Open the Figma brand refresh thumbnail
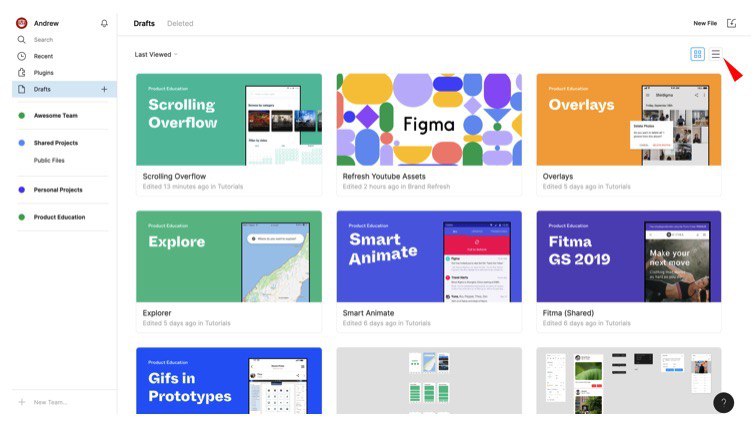The width and height of the screenshot is (756, 425). tap(429, 119)
